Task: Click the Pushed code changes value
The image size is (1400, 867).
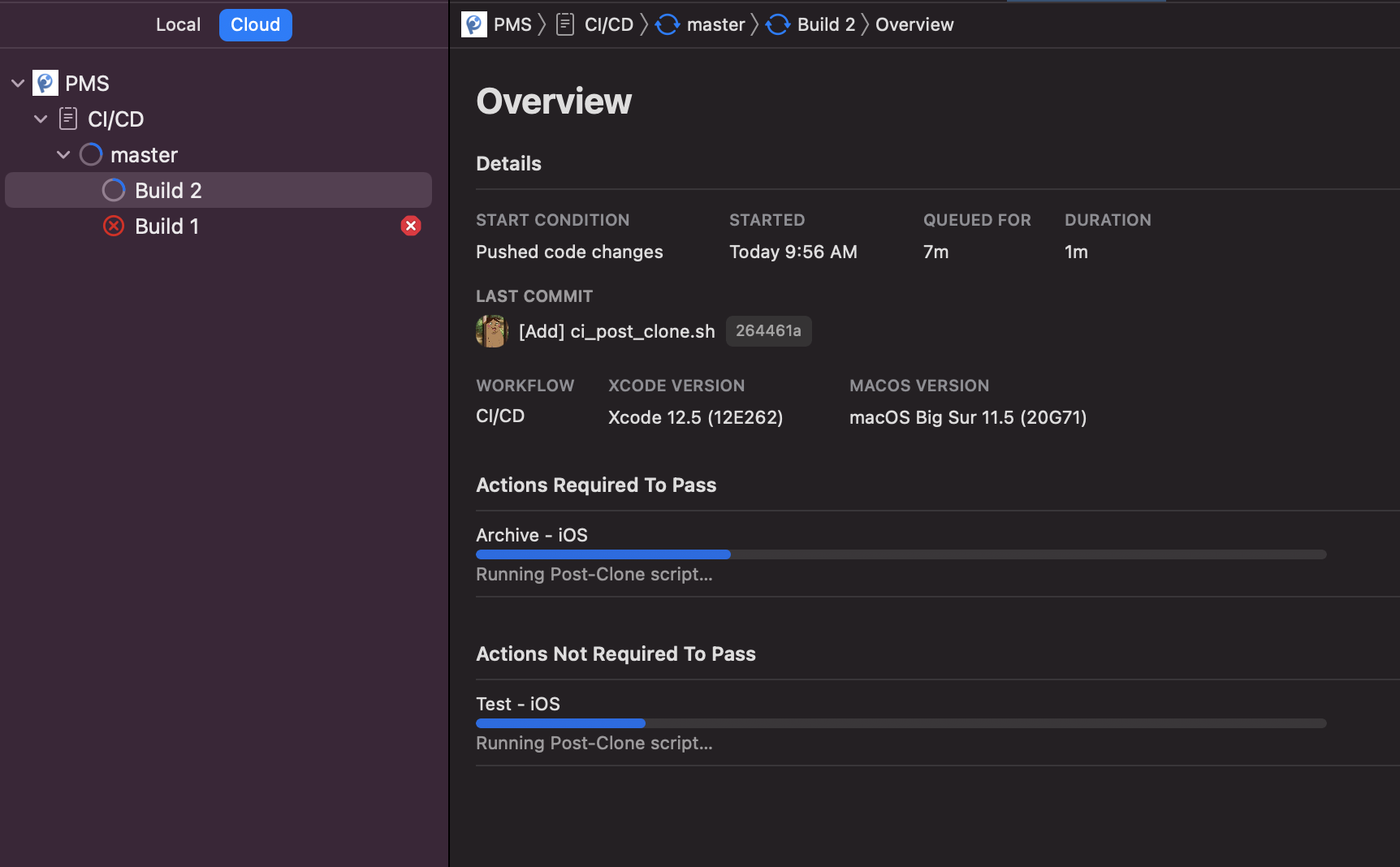Action: point(569,252)
